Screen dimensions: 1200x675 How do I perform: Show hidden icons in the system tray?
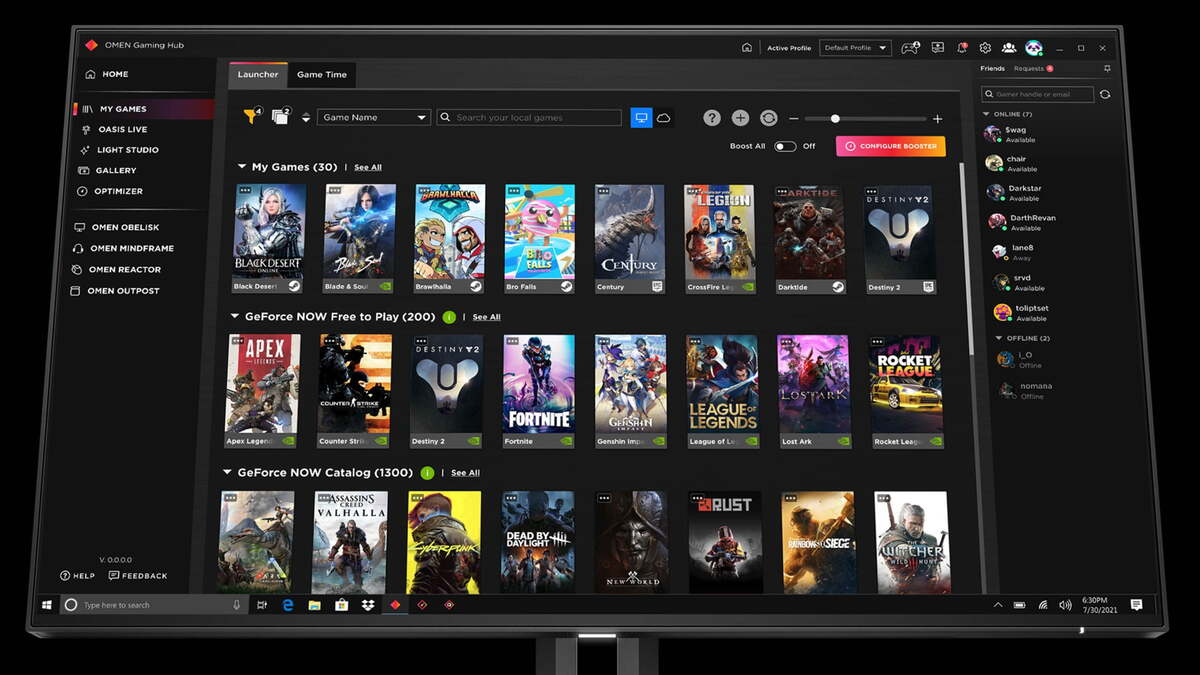997,605
